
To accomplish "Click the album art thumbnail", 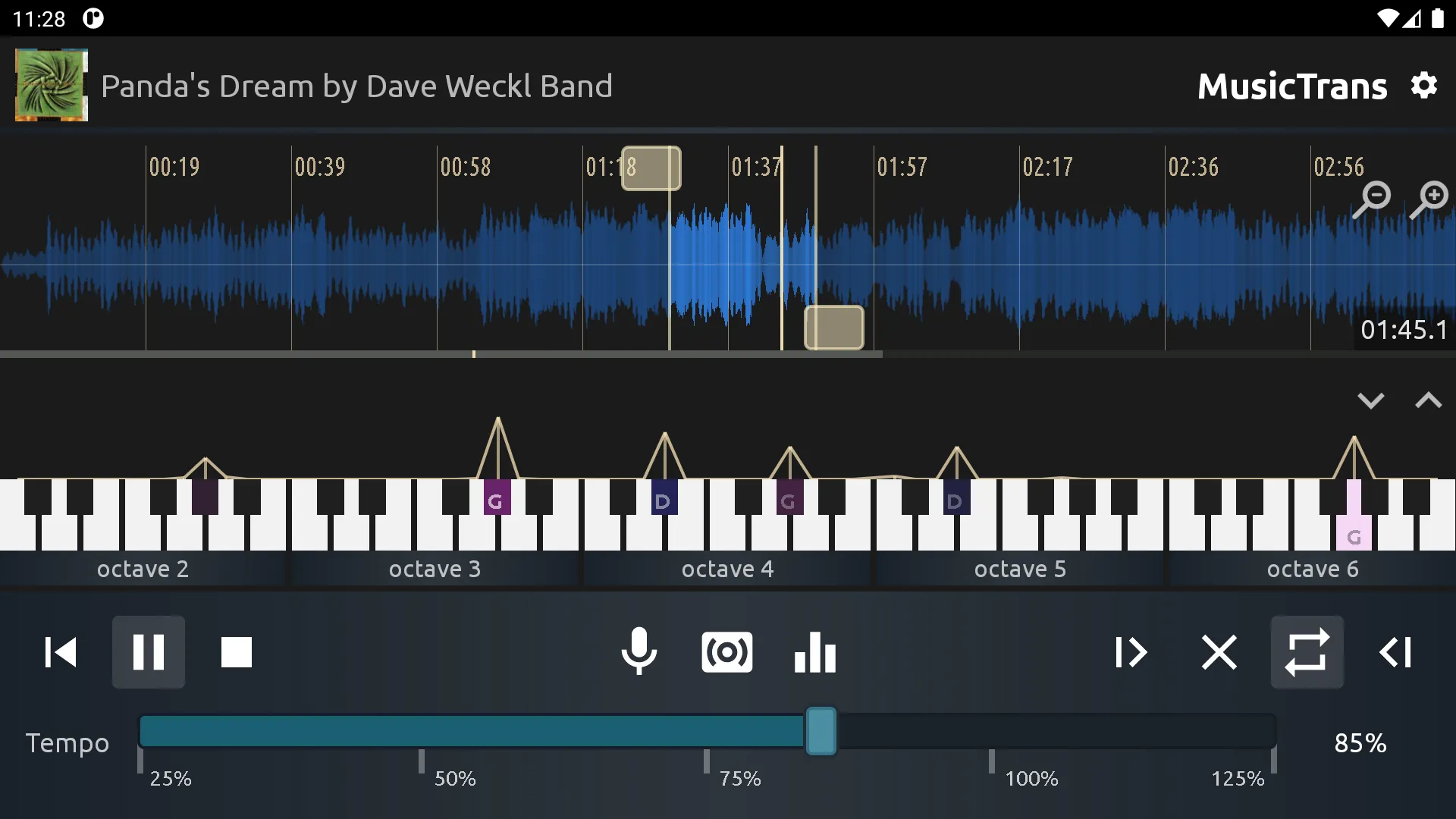I will [x=52, y=85].
